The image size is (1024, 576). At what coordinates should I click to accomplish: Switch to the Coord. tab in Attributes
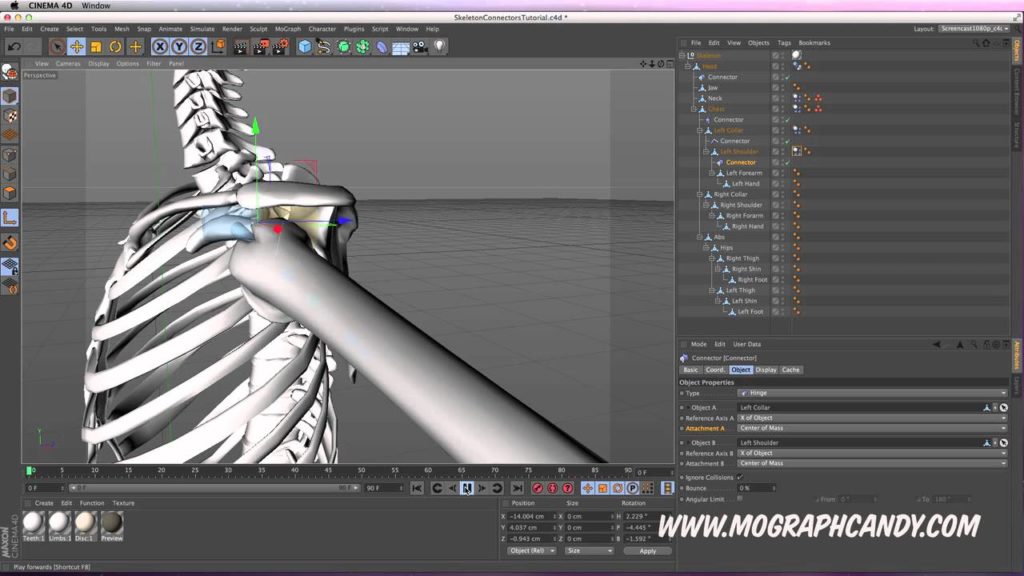pos(715,370)
